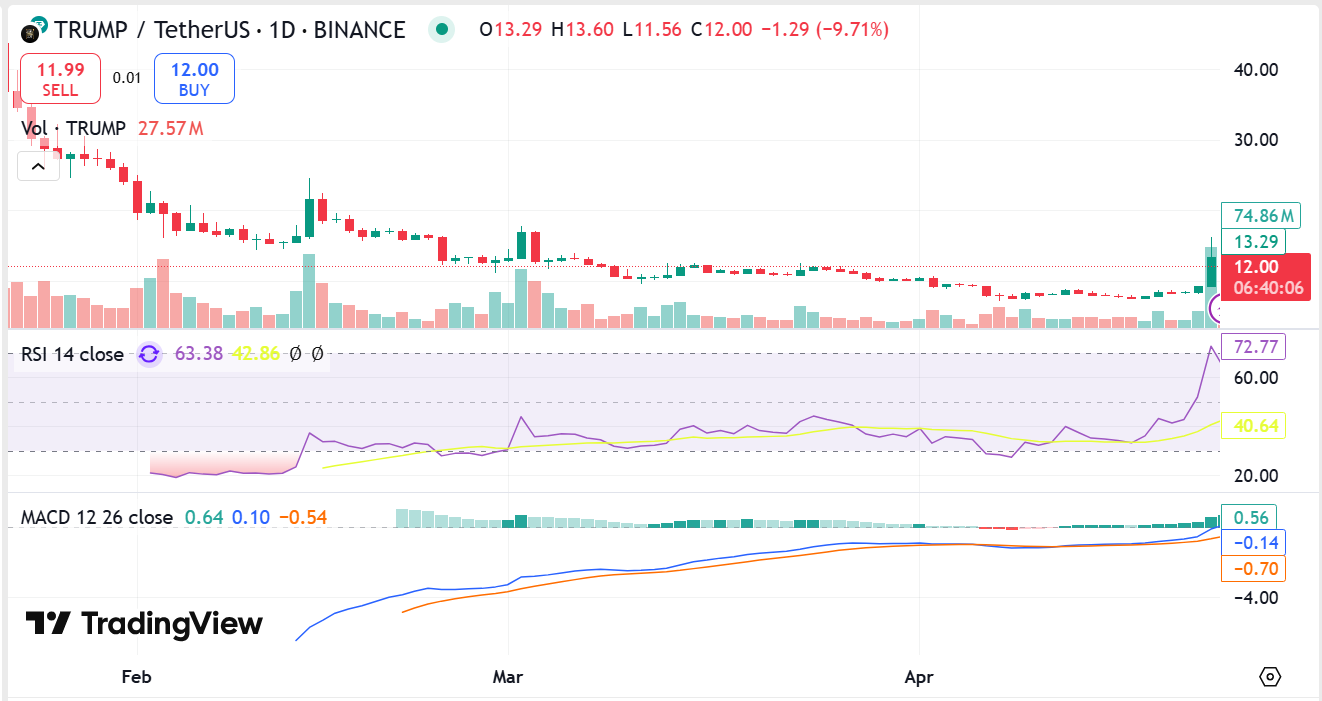Click the orange −0.70 signal label
Screen dimensions: 1322x701
pyautogui.click(x=1254, y=569)
